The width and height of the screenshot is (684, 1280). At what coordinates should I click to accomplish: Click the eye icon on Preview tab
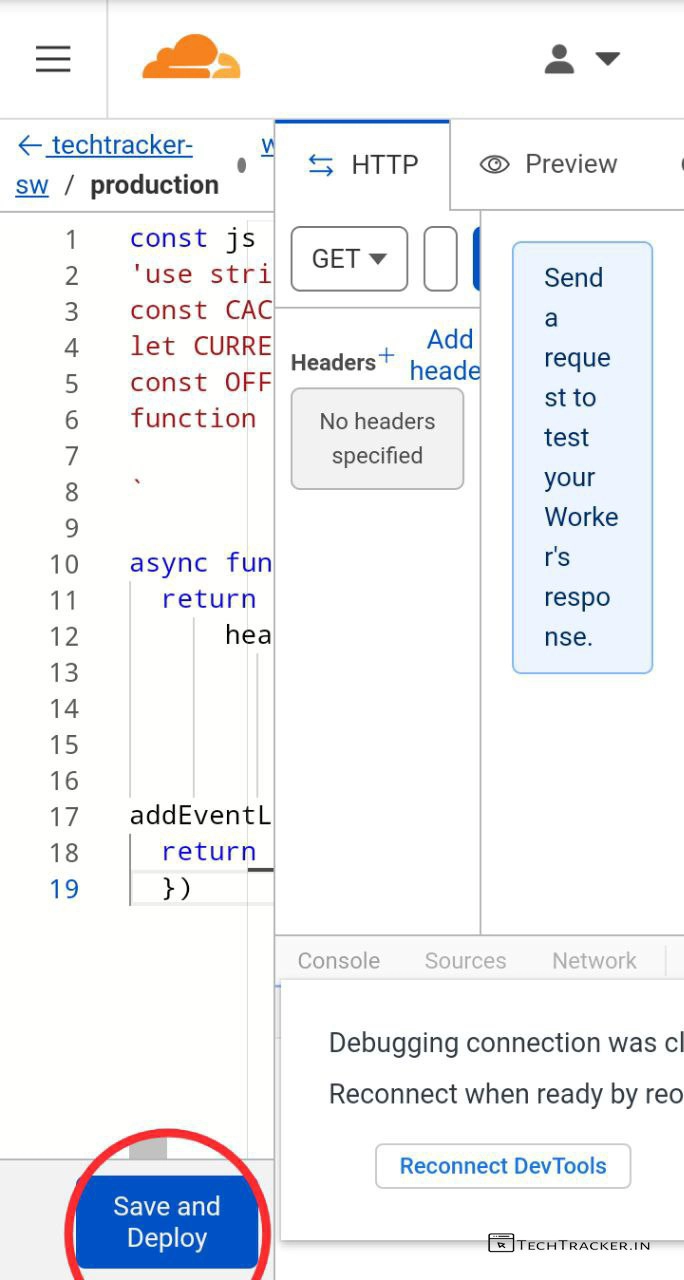(x=494, y=164)
